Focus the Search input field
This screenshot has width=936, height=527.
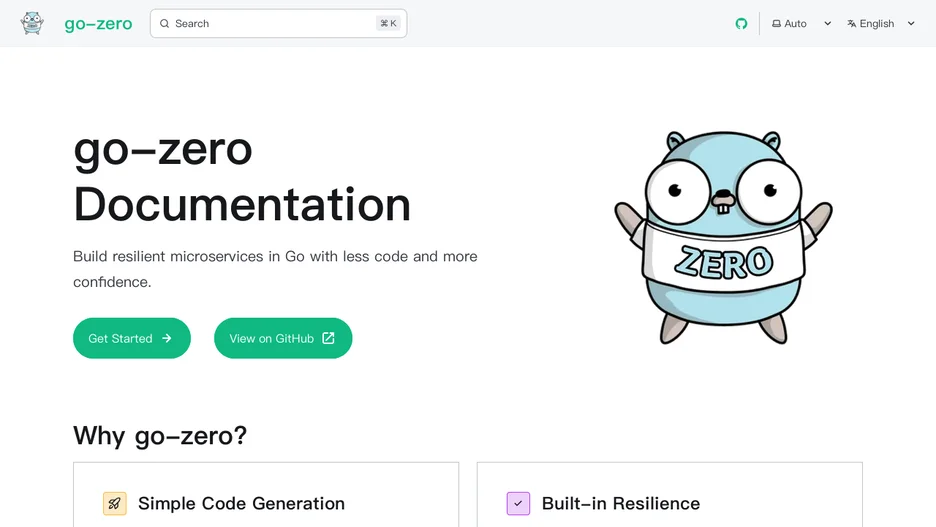pos(278,23)
